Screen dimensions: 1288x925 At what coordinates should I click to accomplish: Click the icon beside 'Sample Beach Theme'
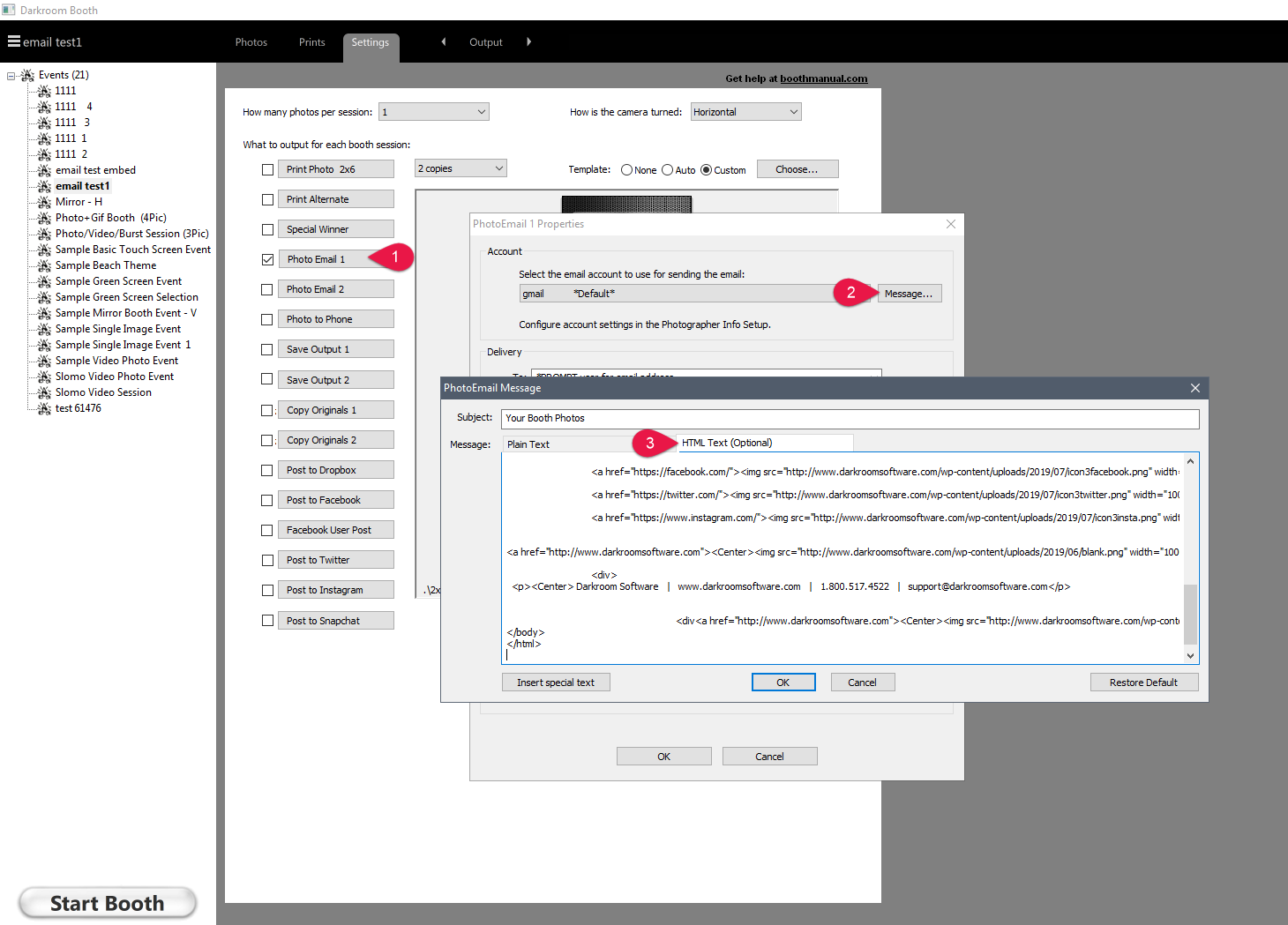click(44, 265)
